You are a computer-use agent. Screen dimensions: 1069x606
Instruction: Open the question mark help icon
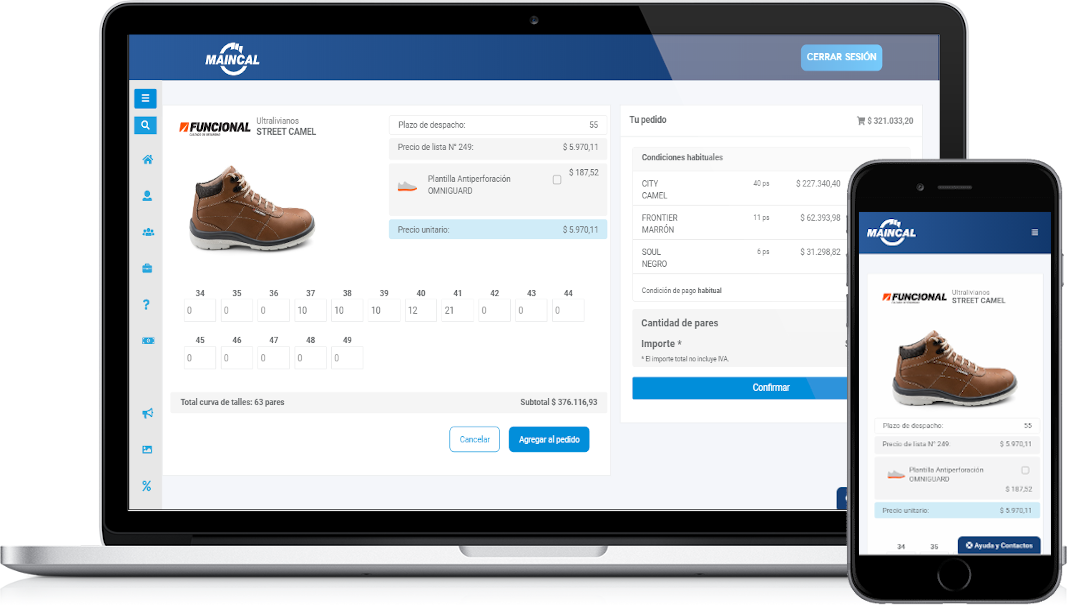click(147, 305)
